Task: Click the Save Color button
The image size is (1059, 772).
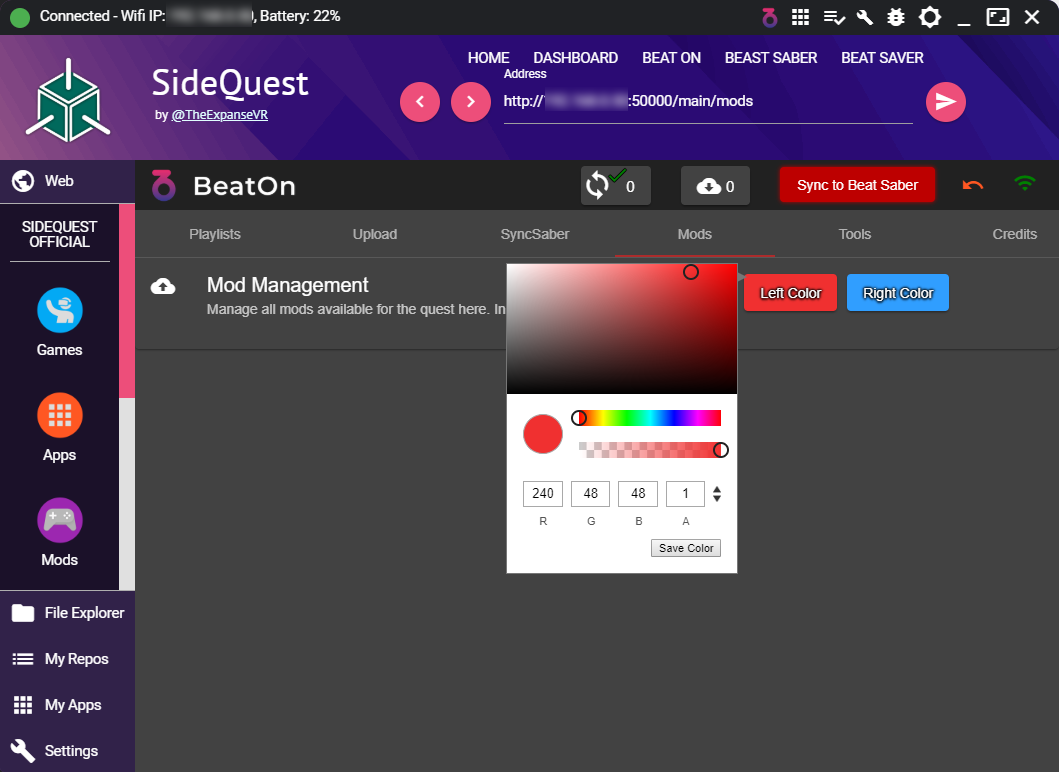Action: point(686,548)
